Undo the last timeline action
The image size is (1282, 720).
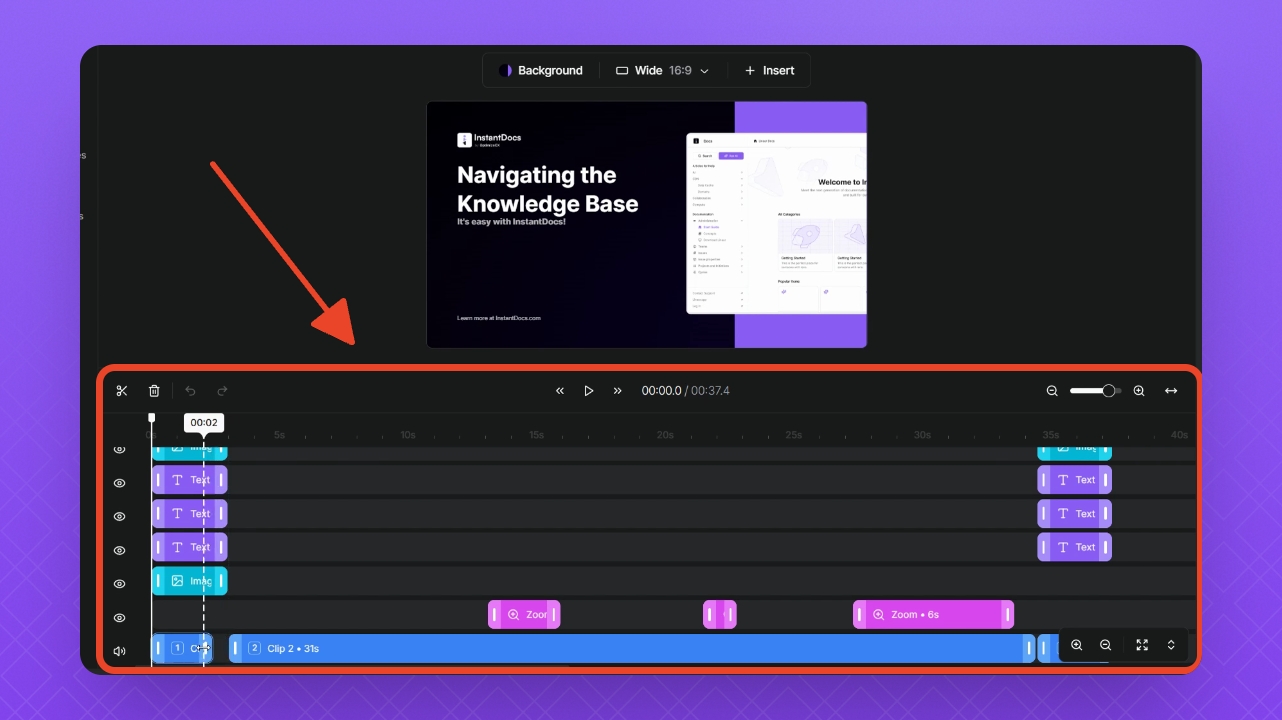point(190,391)
